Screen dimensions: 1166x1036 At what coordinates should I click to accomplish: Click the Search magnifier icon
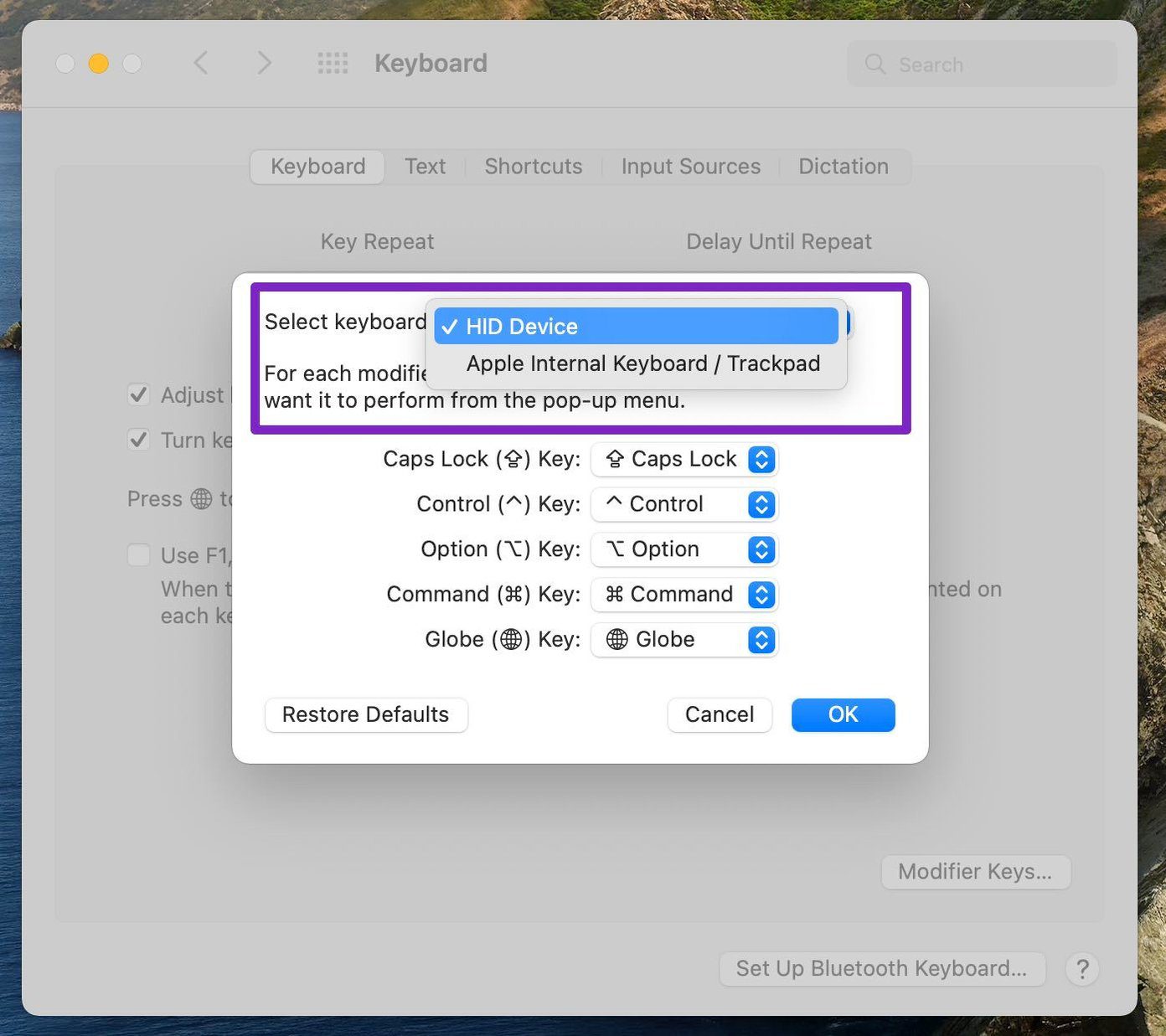(x=875, y=64)
